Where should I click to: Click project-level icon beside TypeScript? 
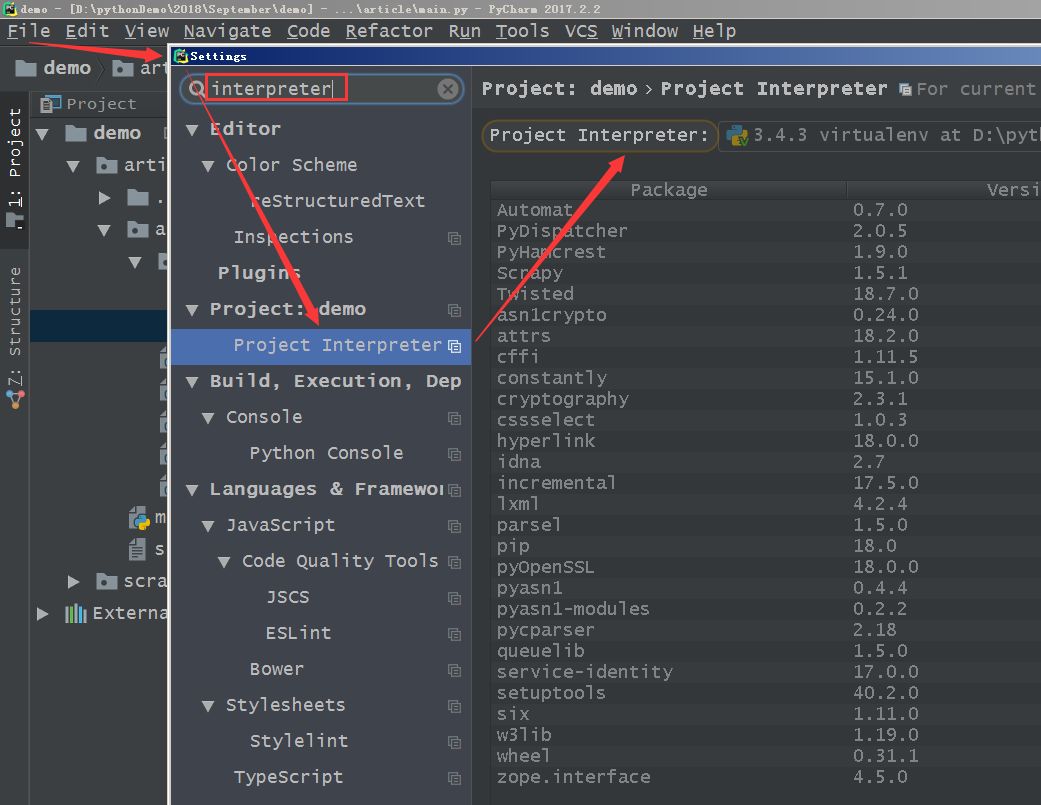tap(454, 778)
